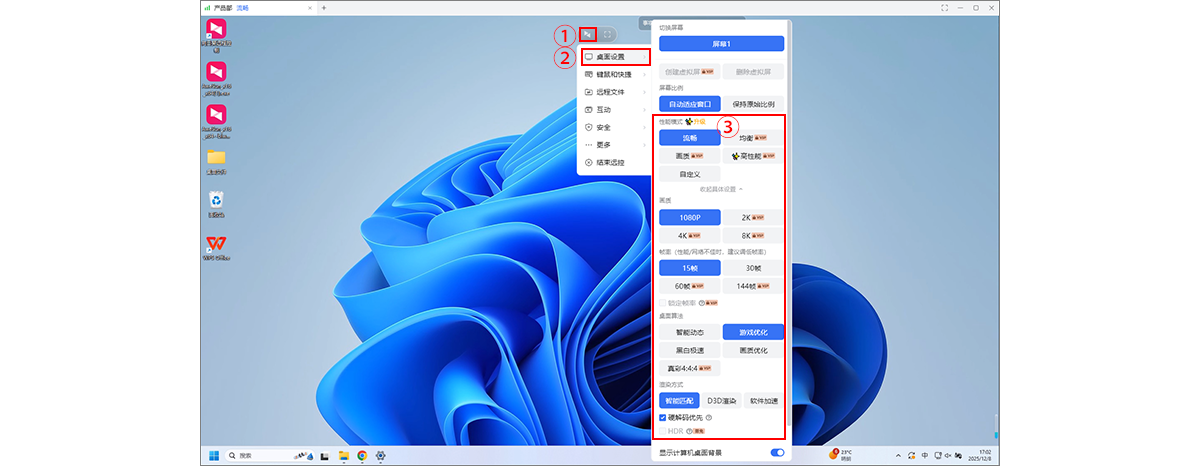Viewport: 1200px width, 466px height.
Task: Select 高性能 performance mode
Action: 753,156
